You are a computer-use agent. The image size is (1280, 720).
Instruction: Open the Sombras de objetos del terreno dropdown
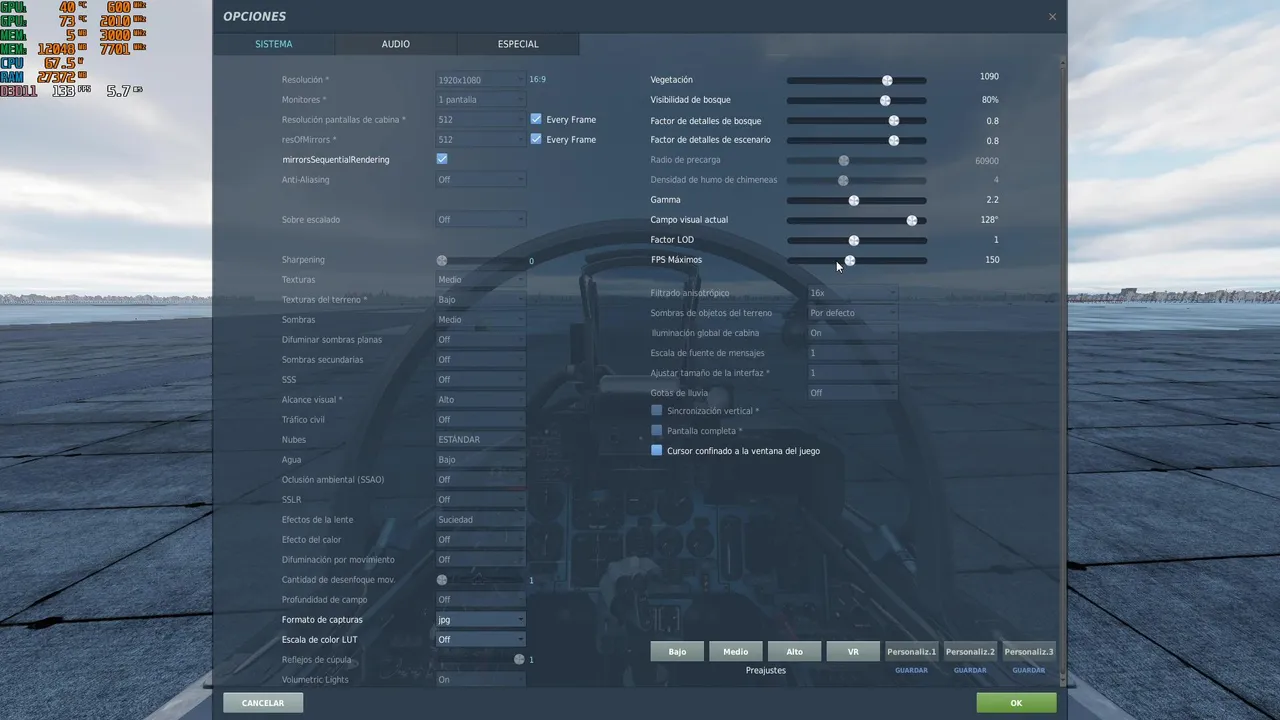point(852,313)
